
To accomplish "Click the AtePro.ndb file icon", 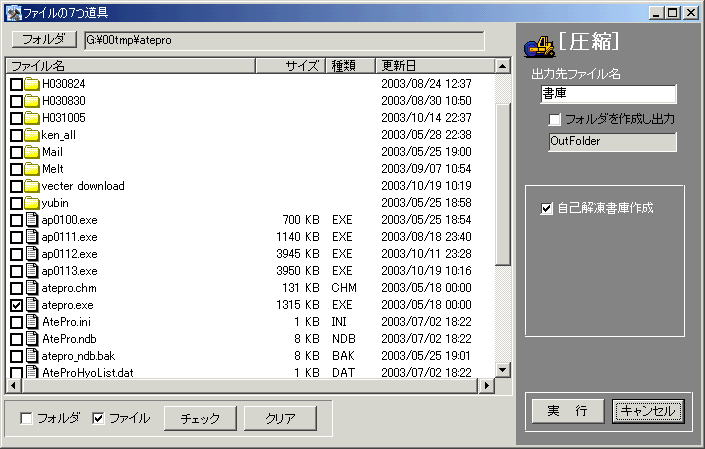I will (32, 339).
